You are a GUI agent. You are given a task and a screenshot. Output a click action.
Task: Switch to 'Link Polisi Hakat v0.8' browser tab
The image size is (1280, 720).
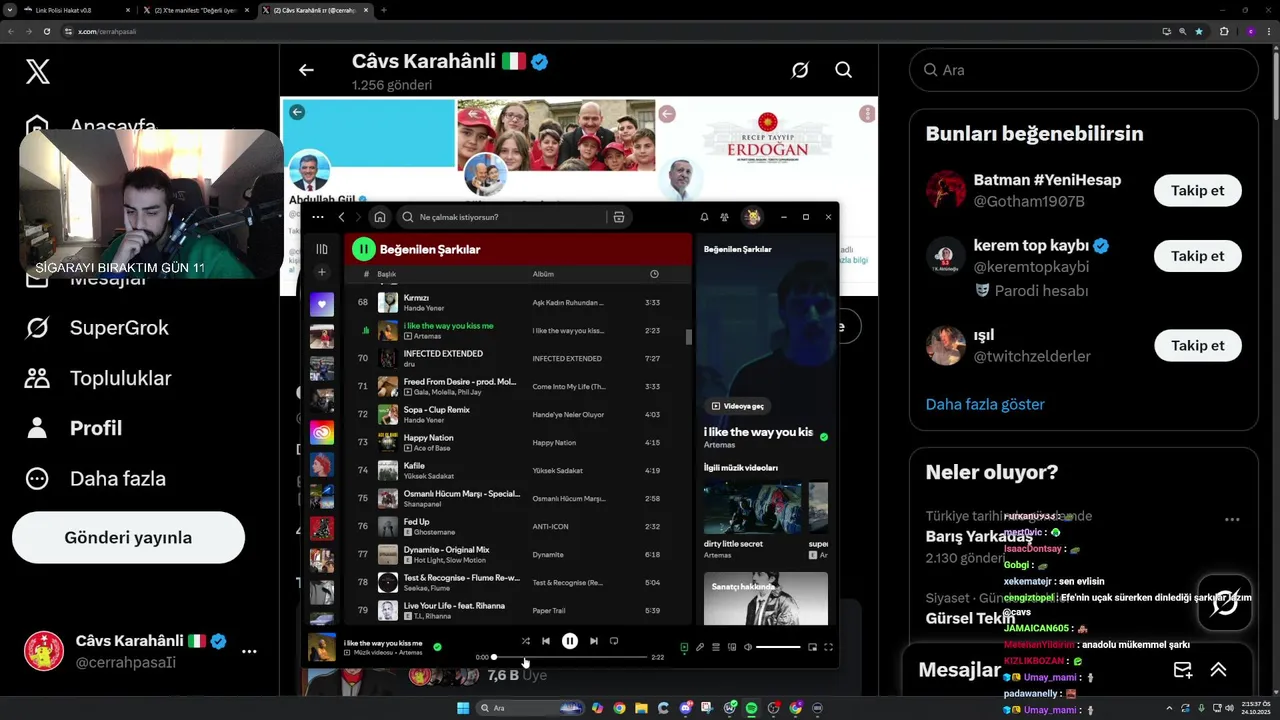pos(75,10)
